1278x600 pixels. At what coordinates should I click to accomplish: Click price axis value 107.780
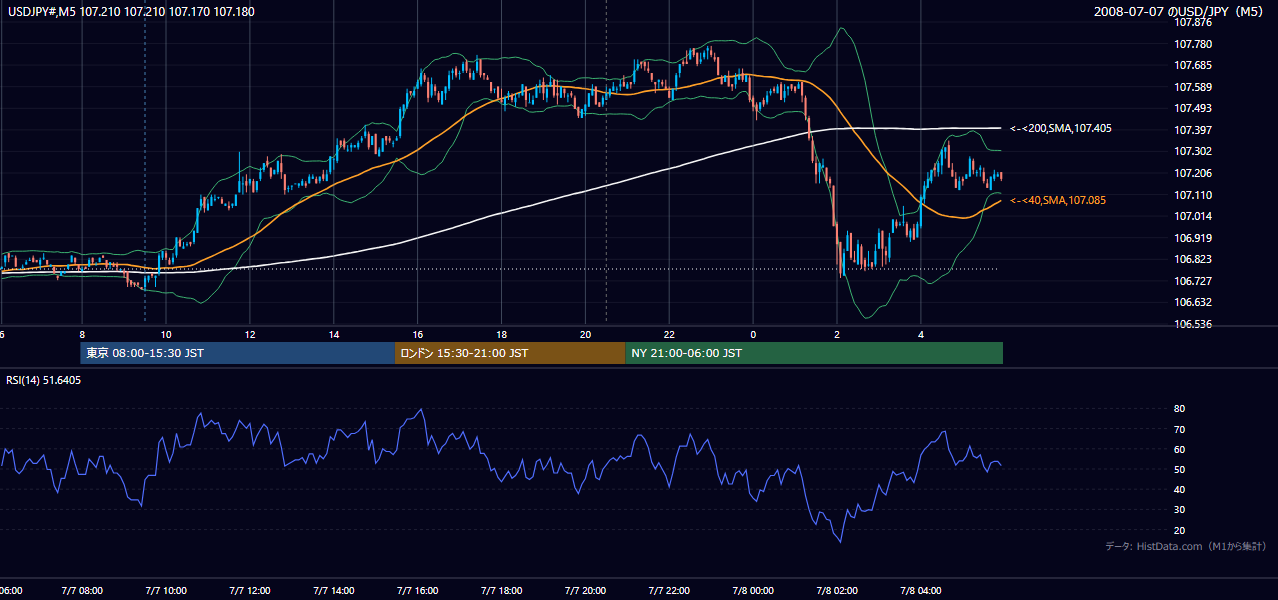pyautogui.click(x=1192, y=44)
